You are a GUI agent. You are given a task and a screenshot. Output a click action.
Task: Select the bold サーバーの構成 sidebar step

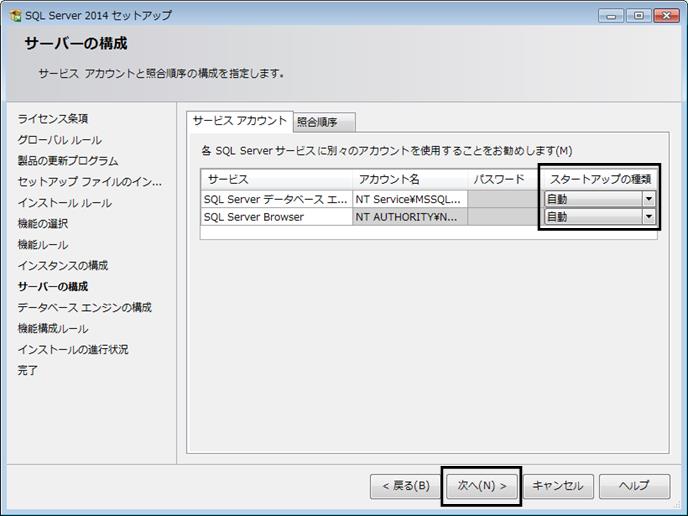pos(53,287)
